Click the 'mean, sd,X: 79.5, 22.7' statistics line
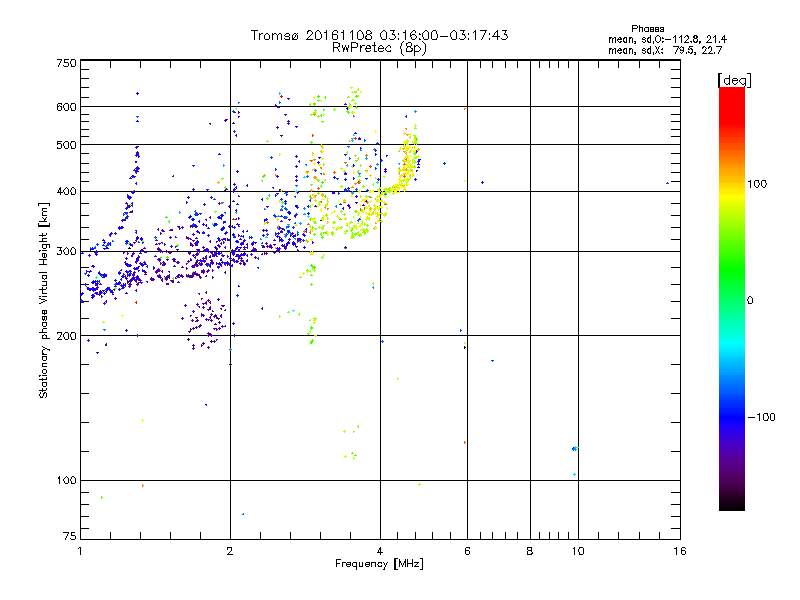The height and width of the screenshot is (600, 800). pos(665,50)
